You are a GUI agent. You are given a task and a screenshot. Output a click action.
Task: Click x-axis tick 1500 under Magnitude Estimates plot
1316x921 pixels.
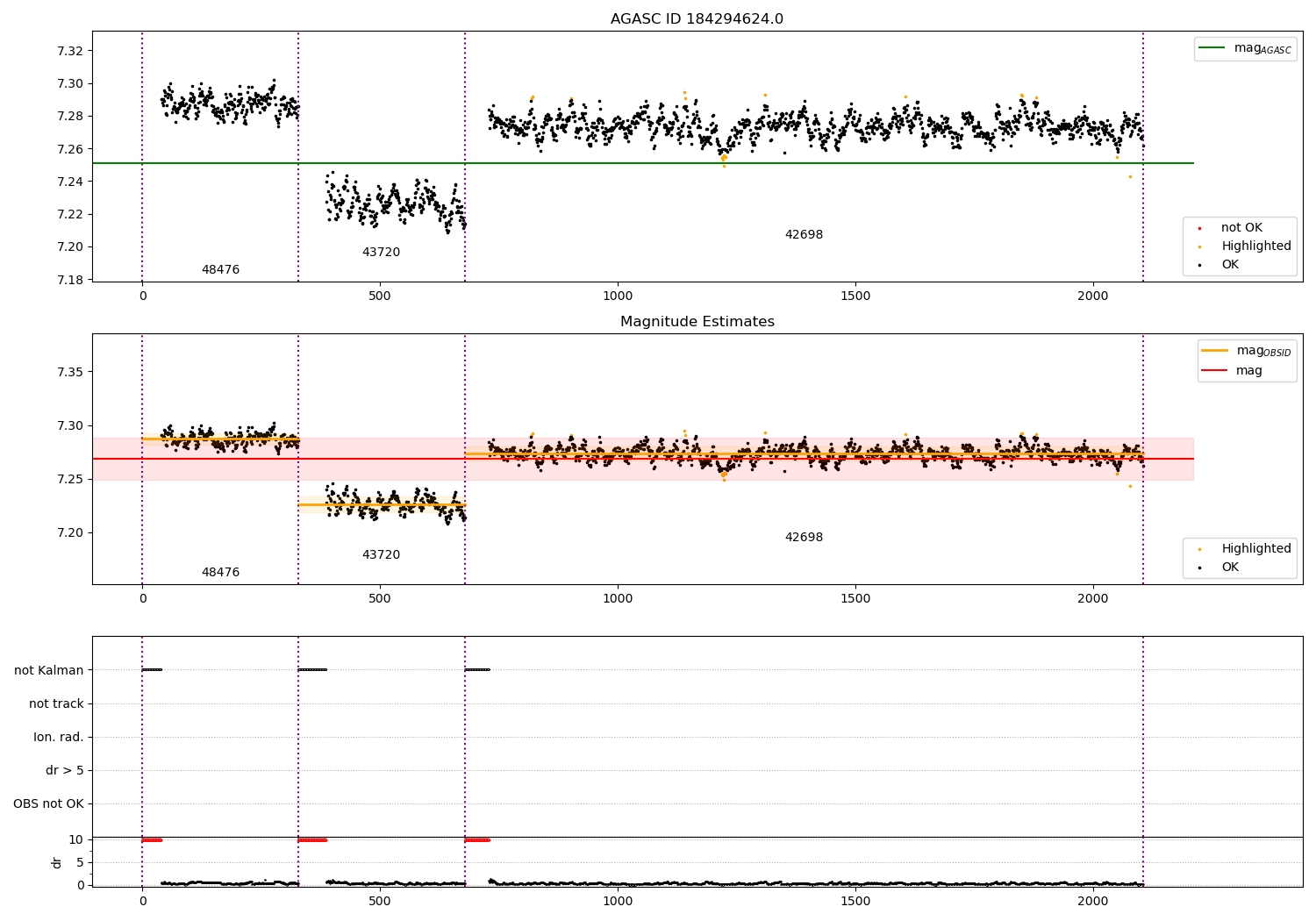[855, 599]
